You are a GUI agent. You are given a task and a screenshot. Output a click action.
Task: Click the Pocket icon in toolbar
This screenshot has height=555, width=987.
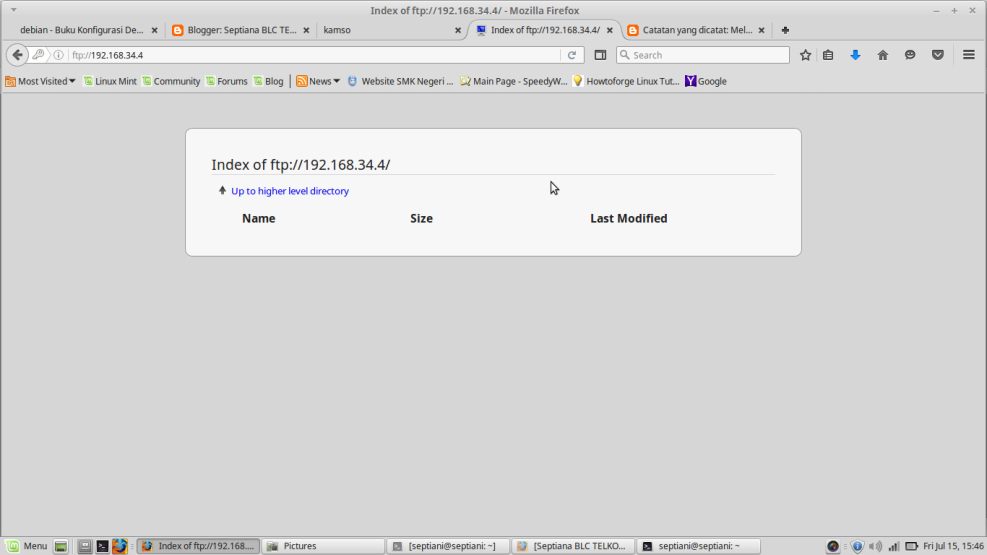[937, 55]
